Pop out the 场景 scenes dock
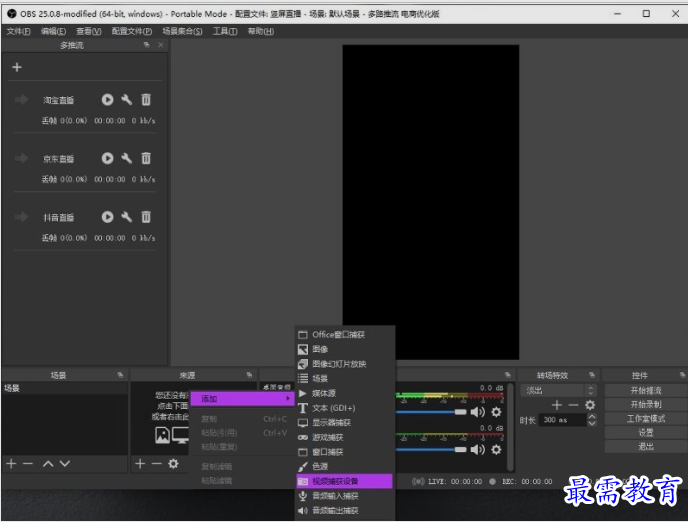Image resolution: width=688 pixels, height=522 pixels. [120, 375]
